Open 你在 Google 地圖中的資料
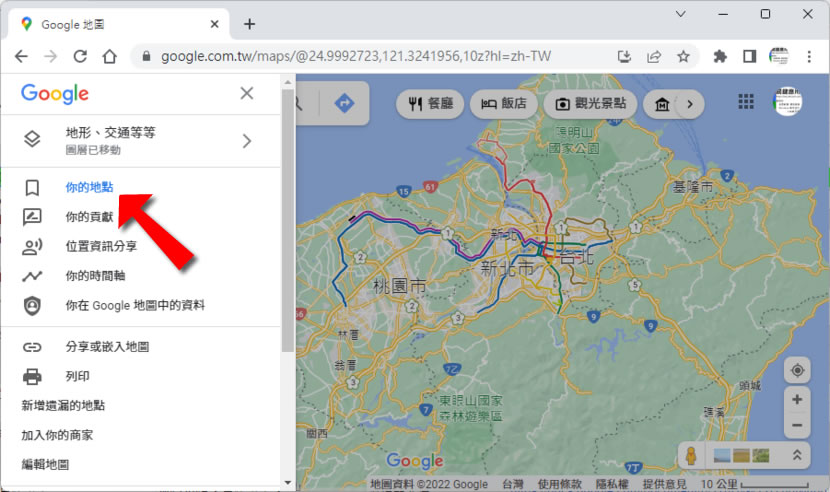The width and height of the screenshot is (830, 492). point(135,305)
